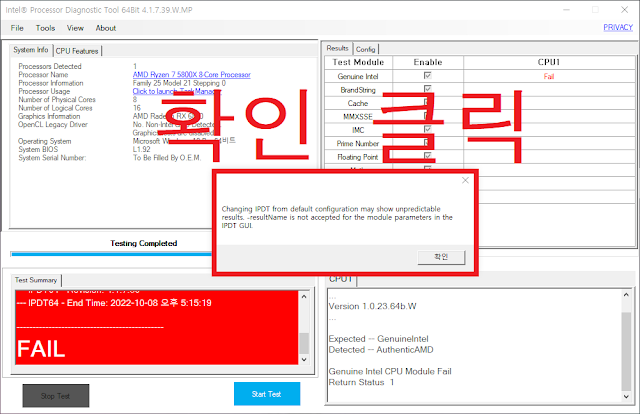Image resolution: width=640 pixels, height=414 pixels.
Task: Select the Test Summary tab
Action: (x=36, y=280)
